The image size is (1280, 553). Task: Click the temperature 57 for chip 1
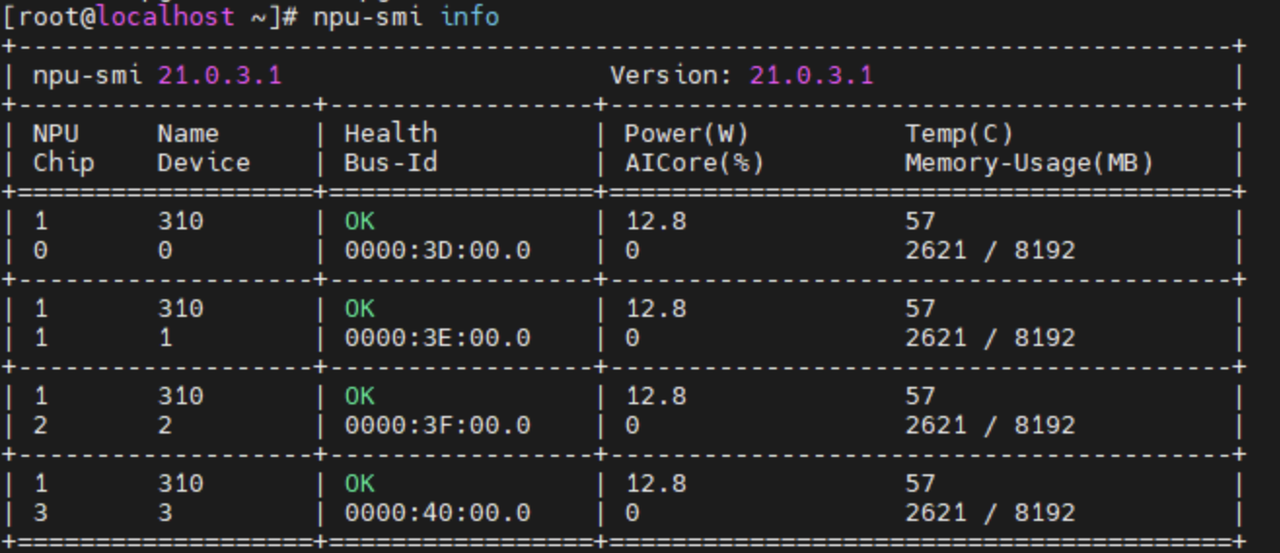920,309
